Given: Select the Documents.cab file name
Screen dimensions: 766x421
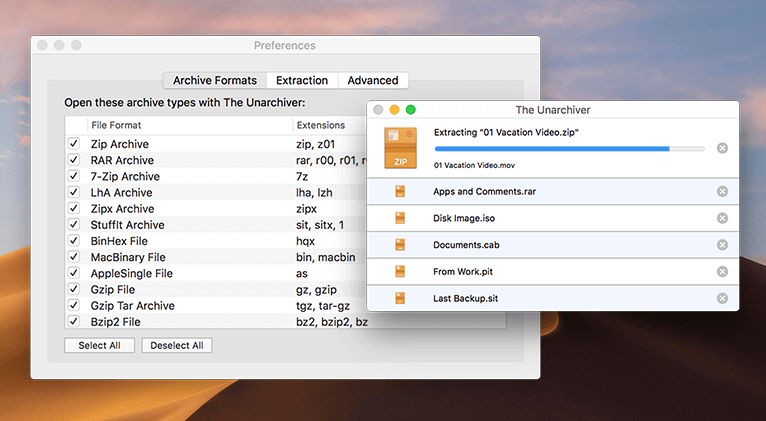Looking at the screenshot, I should [x=466, y=245].
